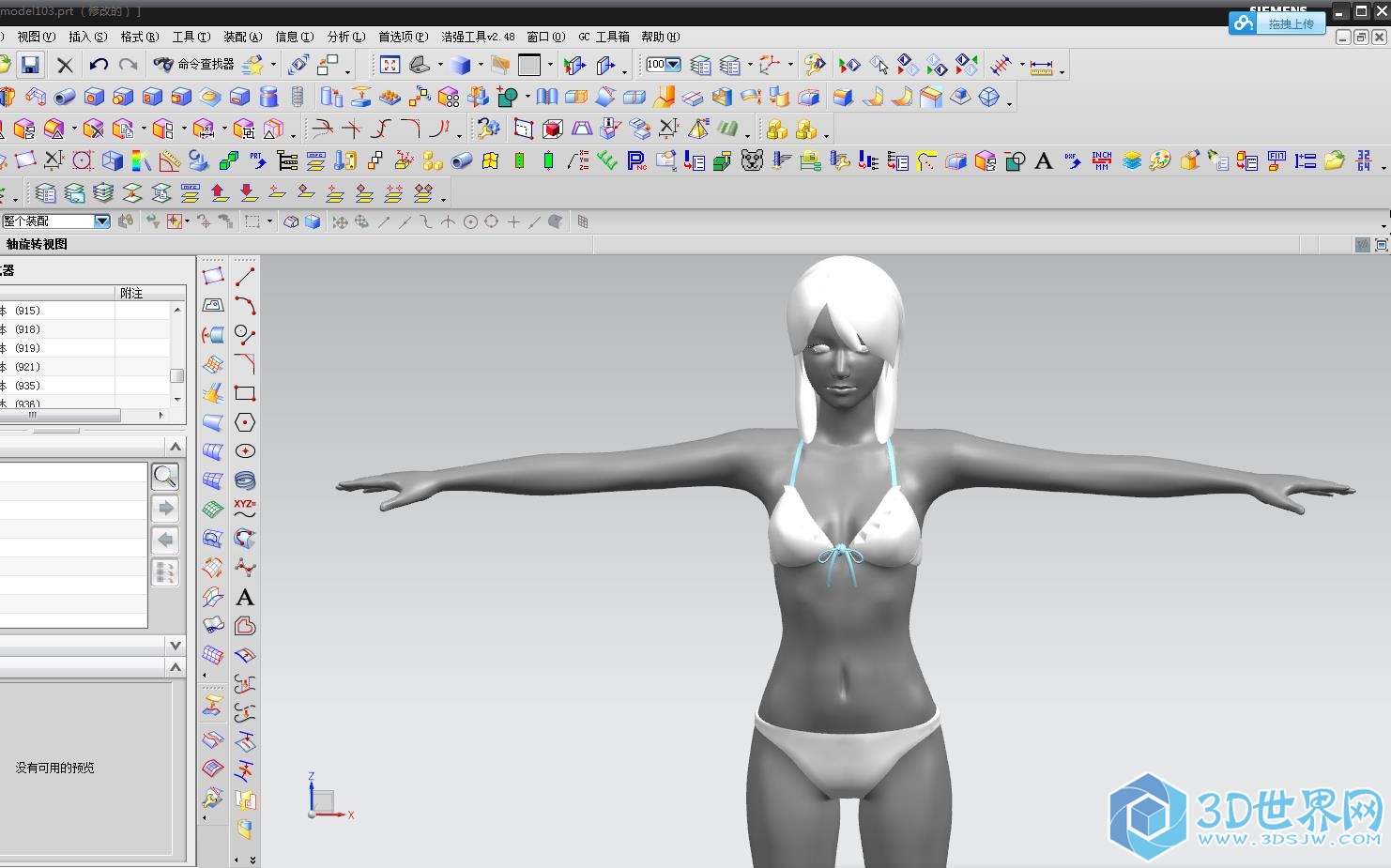The height and width of the screenshot is (868, 1391).
Task: Click the tube feature icon in feature toolbar
Action: click(x=65, y=97)
